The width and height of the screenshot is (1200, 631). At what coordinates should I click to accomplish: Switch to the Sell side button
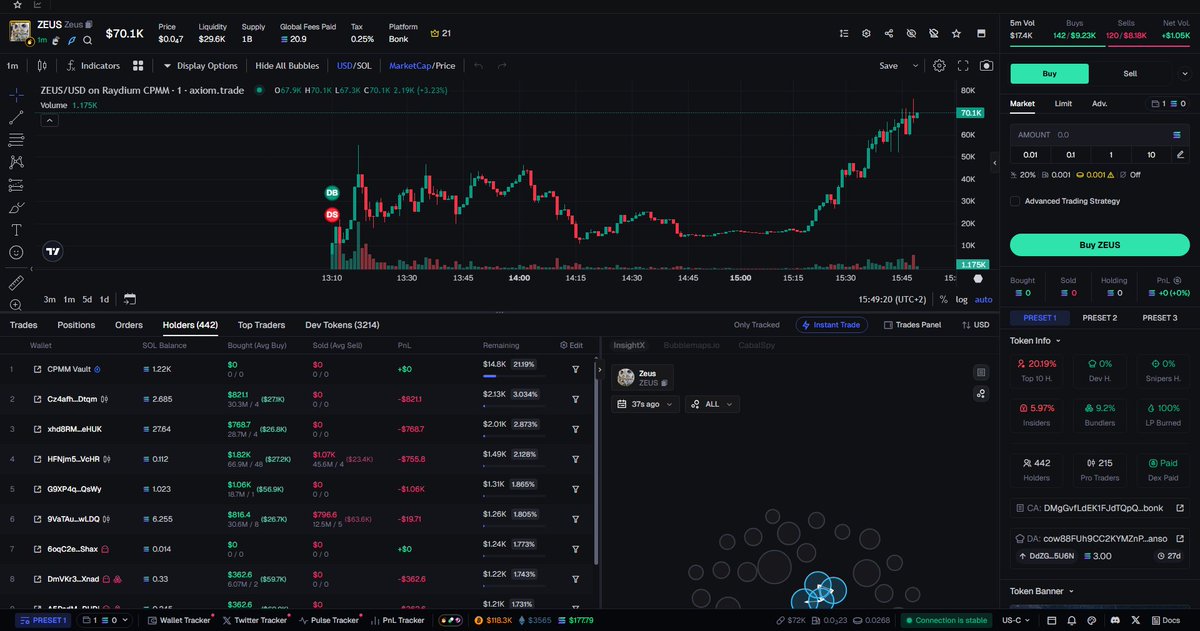tap(1130, 73)
